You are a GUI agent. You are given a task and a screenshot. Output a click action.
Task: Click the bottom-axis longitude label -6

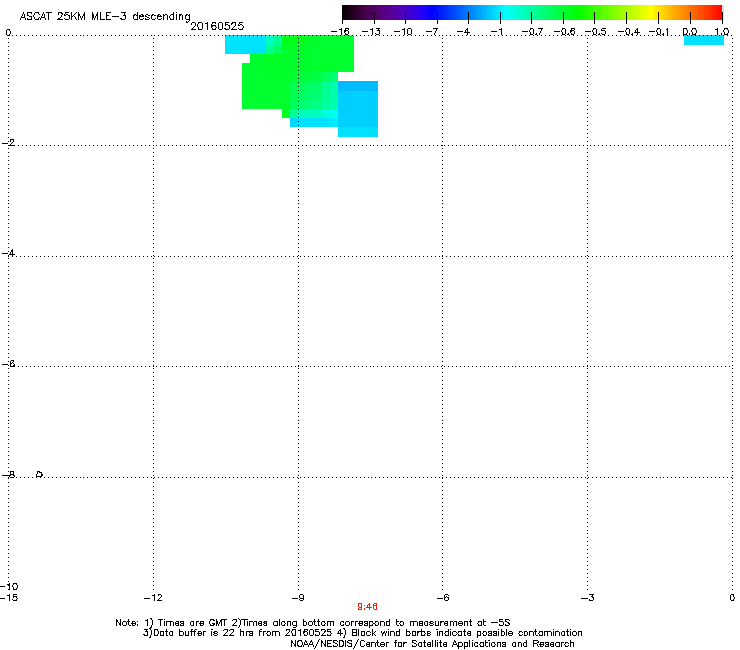click(x=443, y=598)
